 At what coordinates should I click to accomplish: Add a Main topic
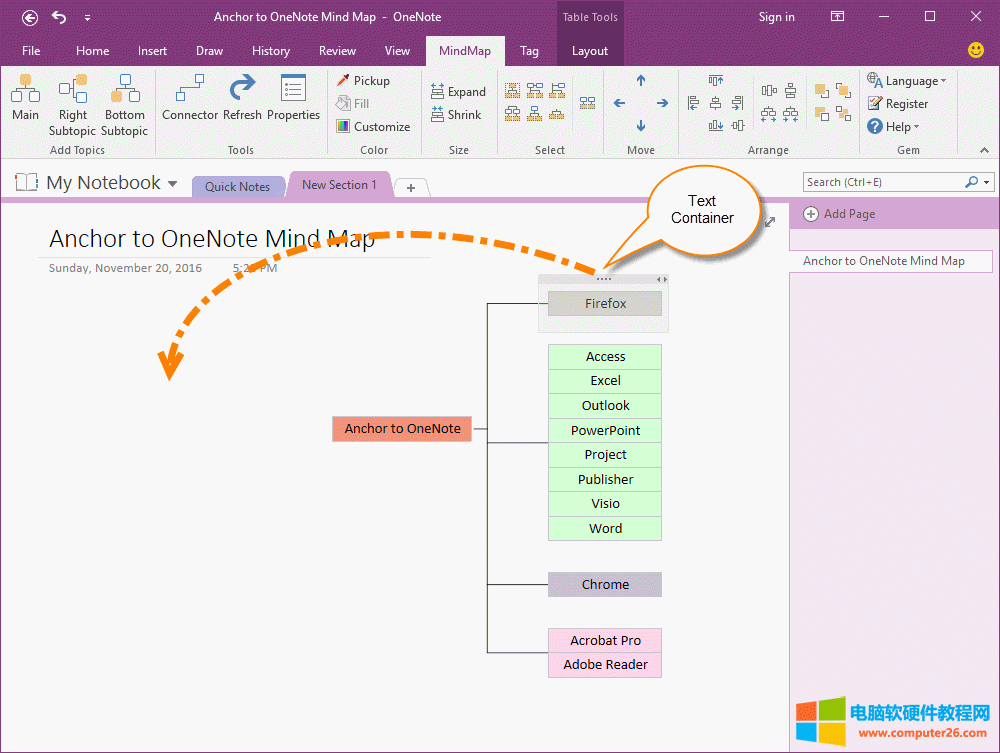(x=25, y=100)
